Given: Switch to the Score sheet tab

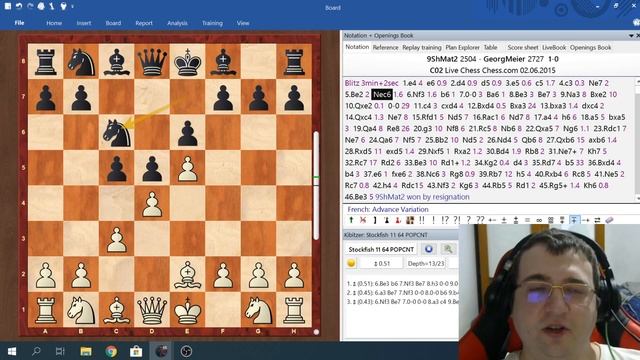Looking at the screenshot, I should point(523,47).
